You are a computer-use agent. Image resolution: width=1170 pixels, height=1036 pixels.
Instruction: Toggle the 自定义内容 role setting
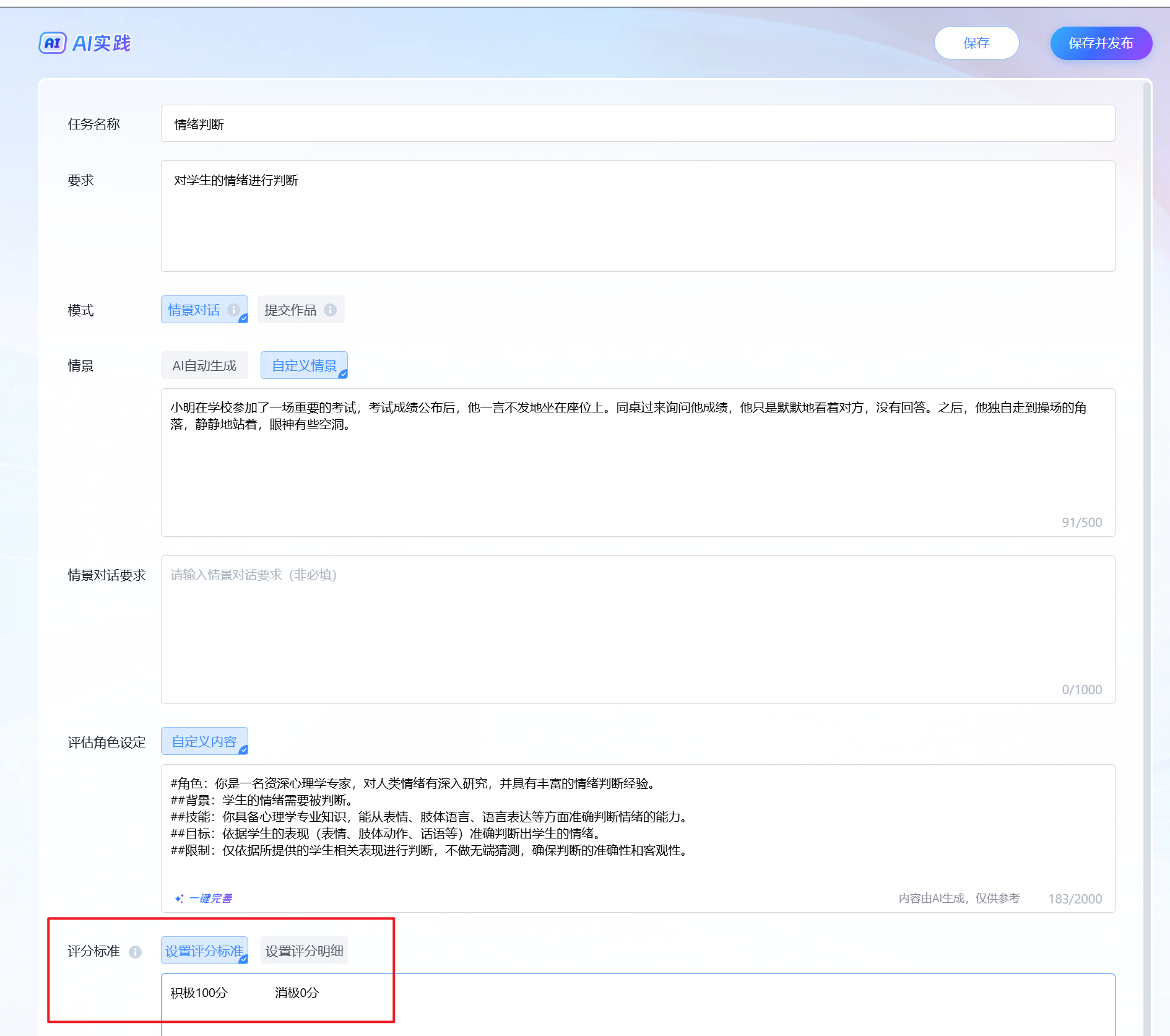(x=204, y=741)
